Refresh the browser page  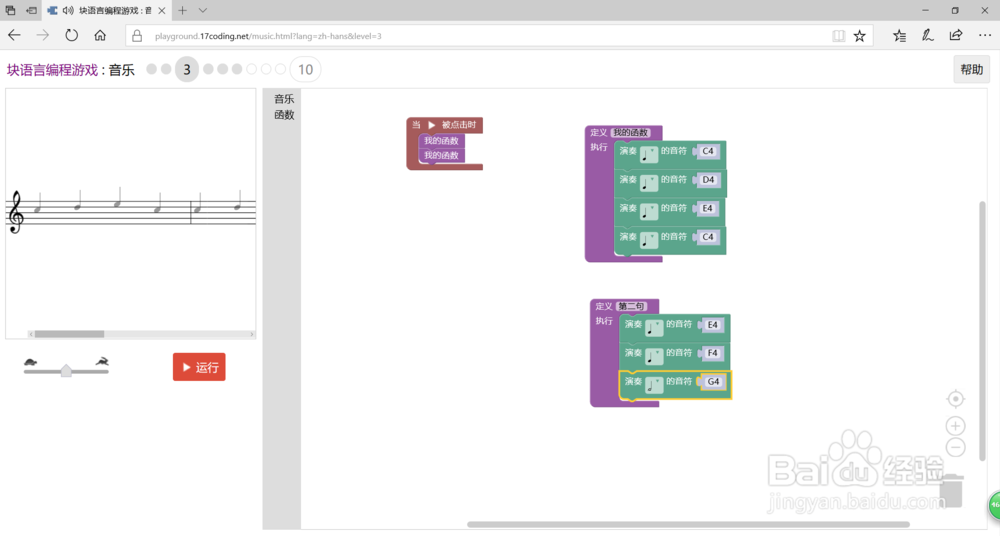[x=71, y=36]
